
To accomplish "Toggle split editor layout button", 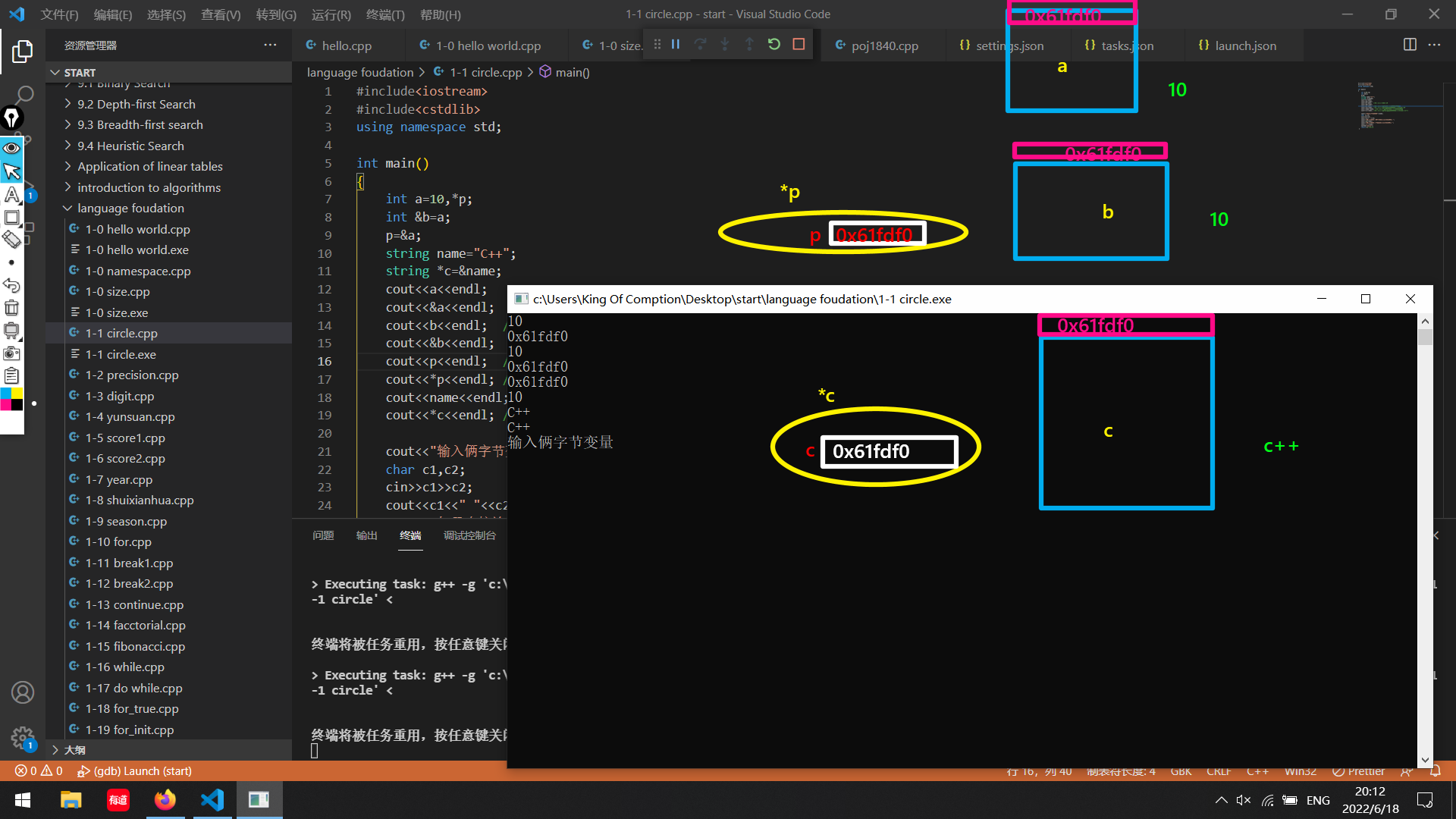I will (x=1410, y=45).
